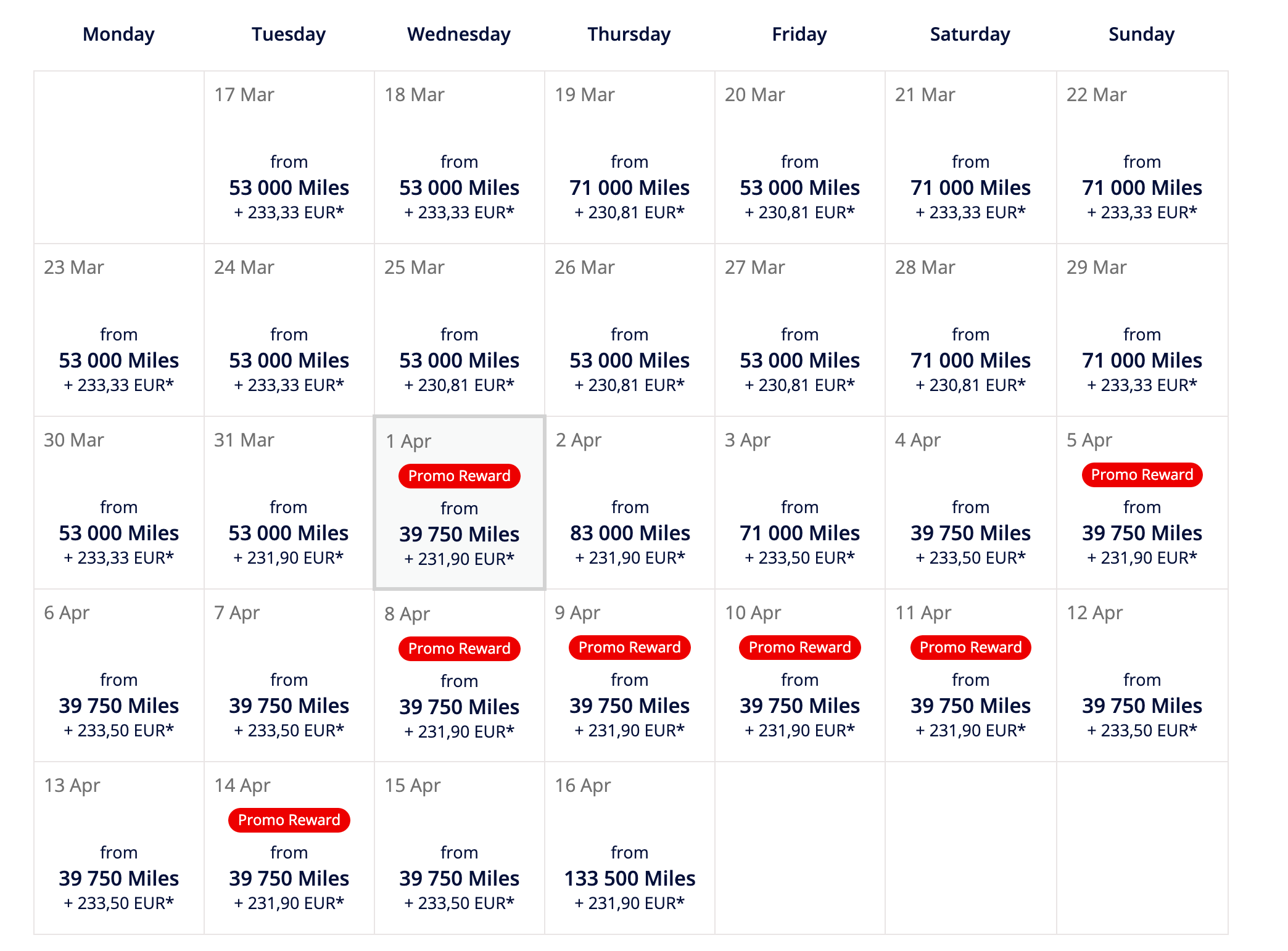Viewport: 1288px width, 951px height.
Task: Select 16 Apr priced at 133 500 Miles
Action: click(629, 878)
